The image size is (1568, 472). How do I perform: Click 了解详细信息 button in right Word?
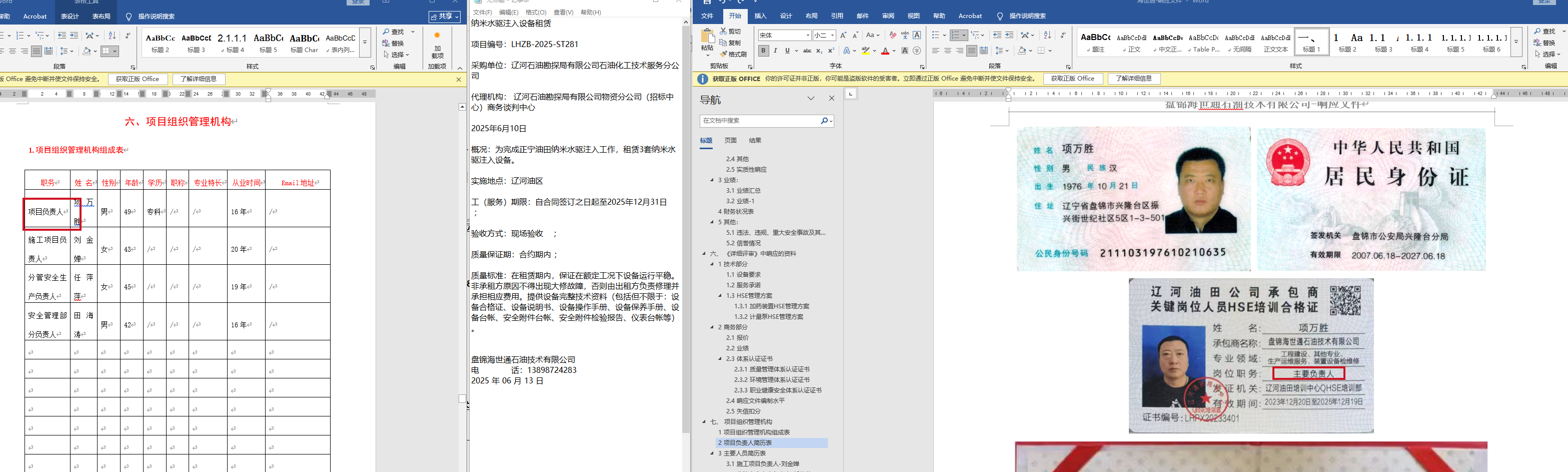(x=1134, y=79)
